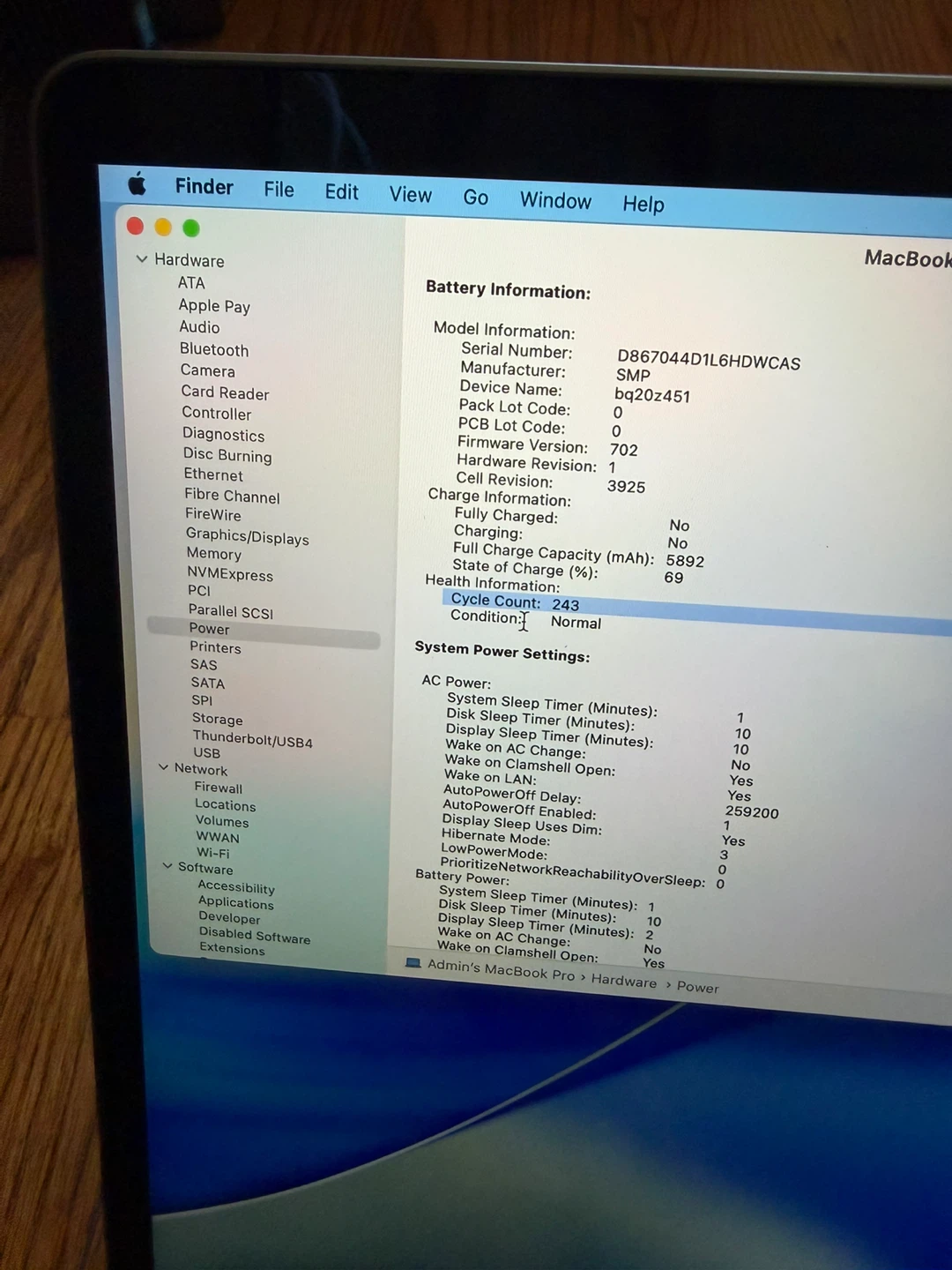This screenshot has height=1270, width=952.
Task: Click the serial number D867044D1L6HDWCAS
Action: coord(708,361)
